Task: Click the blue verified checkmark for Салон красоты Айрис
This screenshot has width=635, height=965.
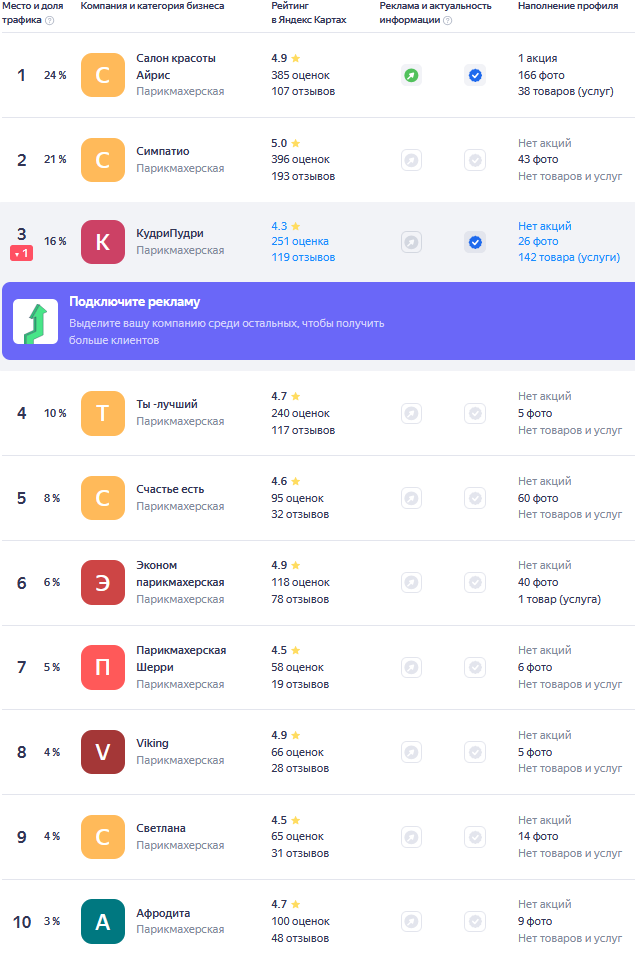Action: coord(475,75)
